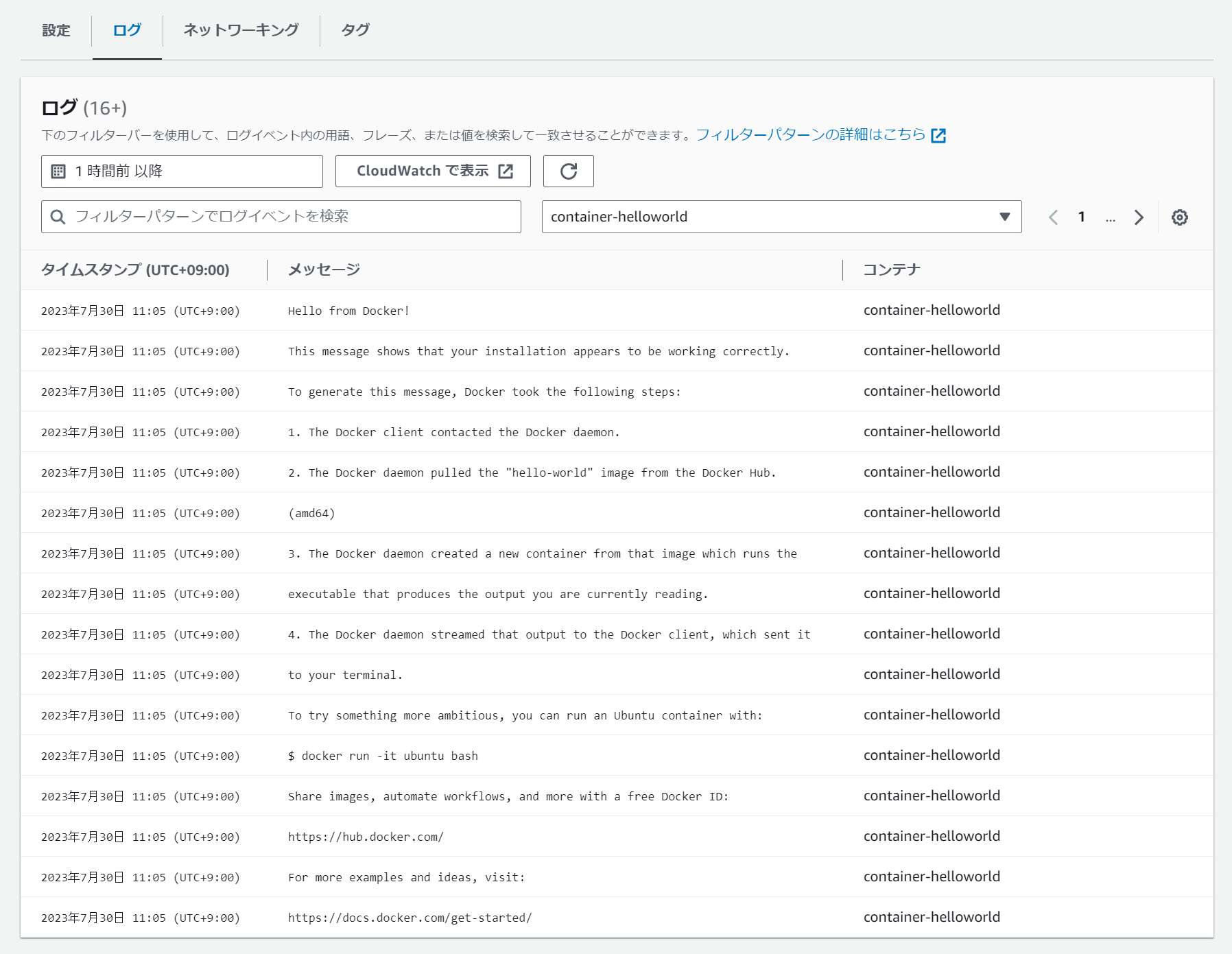Click the external link icon beside filter pattern link
The width and height of the screenshot is (1232, 954).
pyautogui.click(x=938, y=135)
